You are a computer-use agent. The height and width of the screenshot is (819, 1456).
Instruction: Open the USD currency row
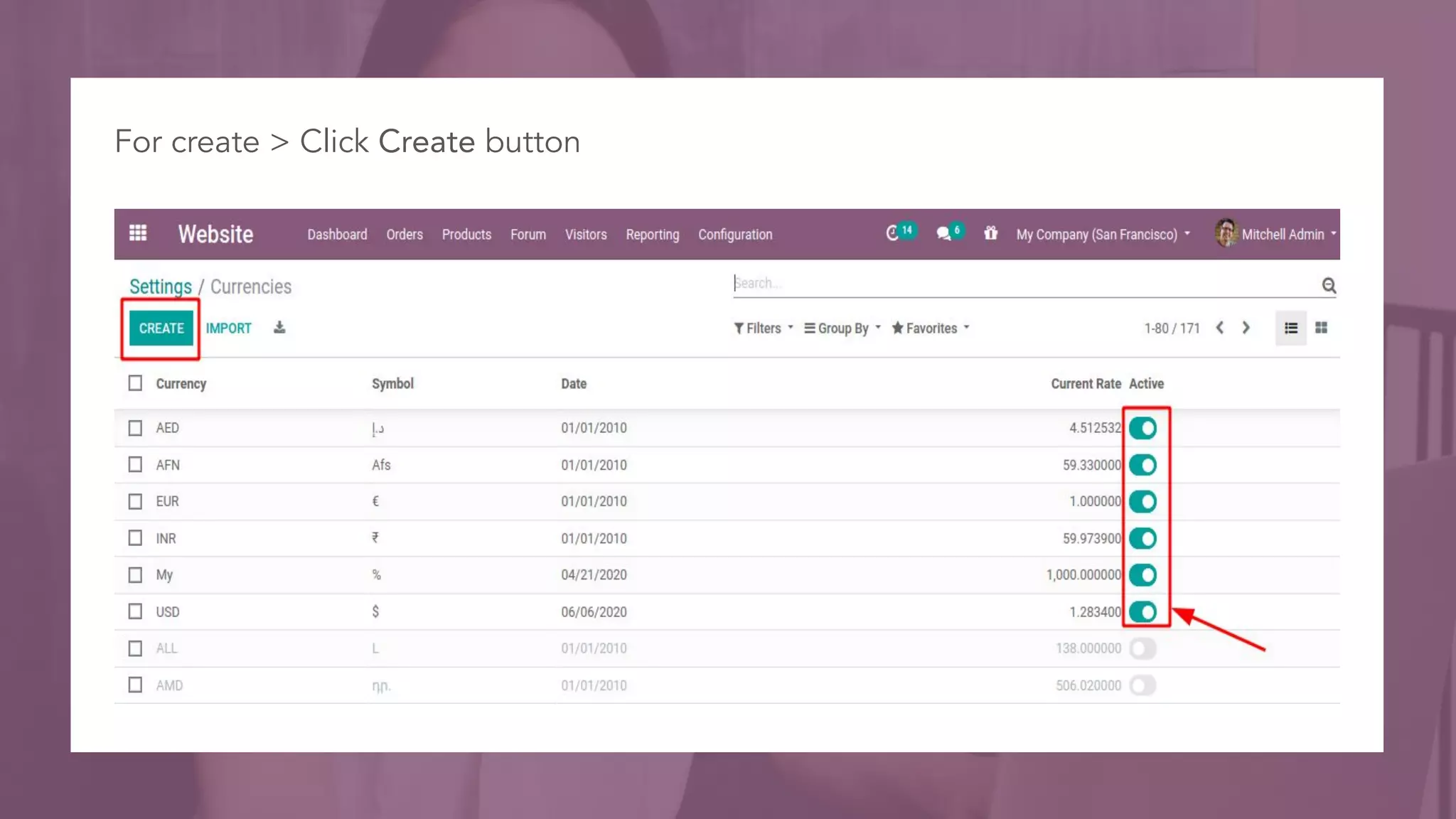pyautogui.click(x=727, y=612)
